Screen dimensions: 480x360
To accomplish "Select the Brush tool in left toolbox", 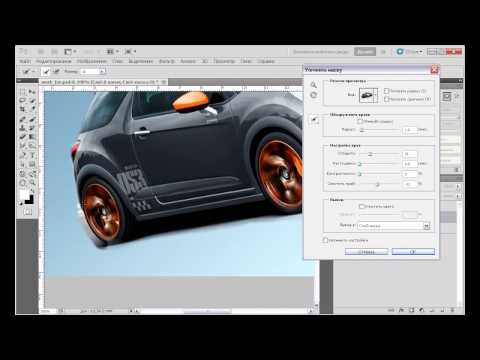I will (32, 119).
